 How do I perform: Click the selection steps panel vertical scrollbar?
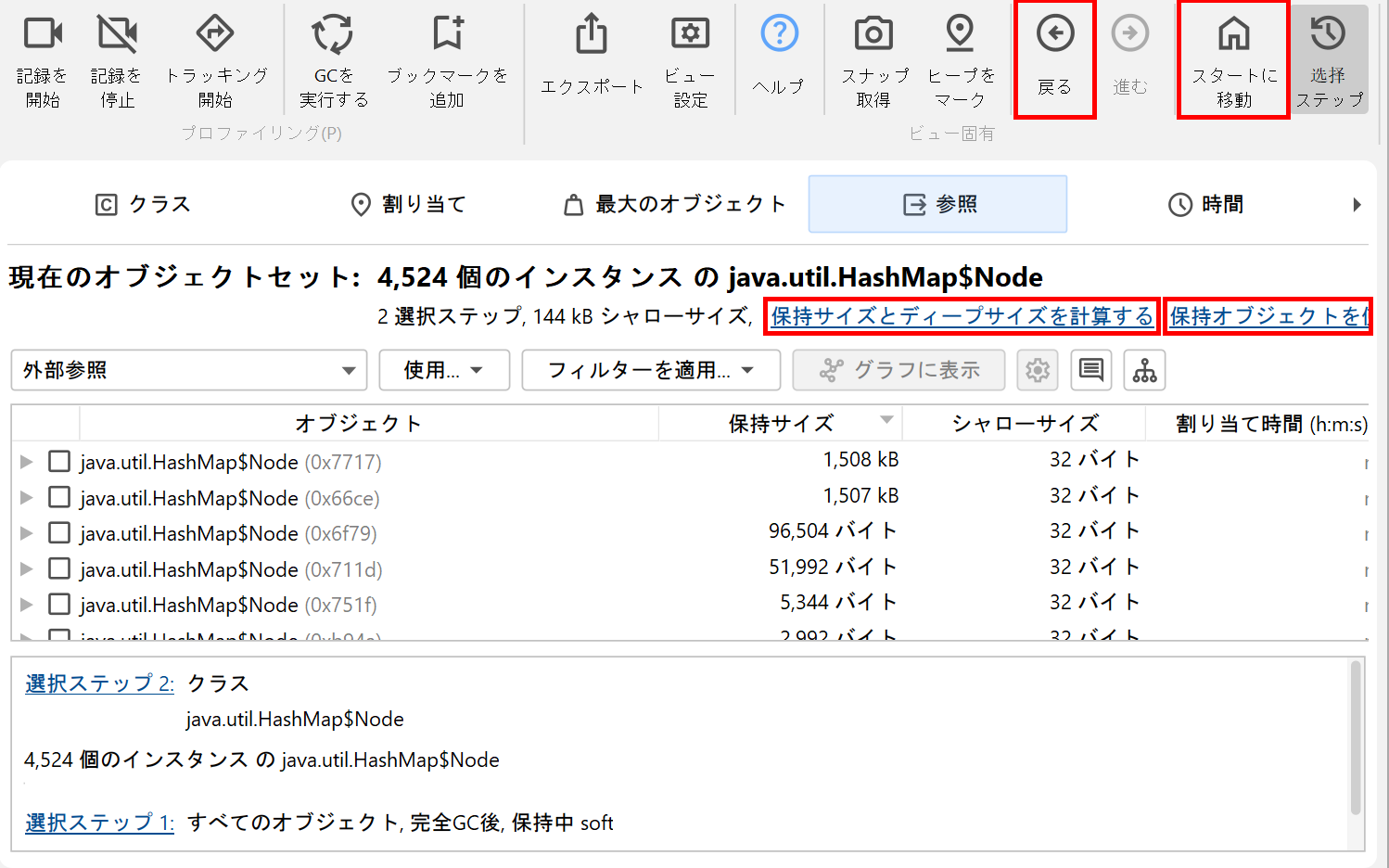point(1357,737)
